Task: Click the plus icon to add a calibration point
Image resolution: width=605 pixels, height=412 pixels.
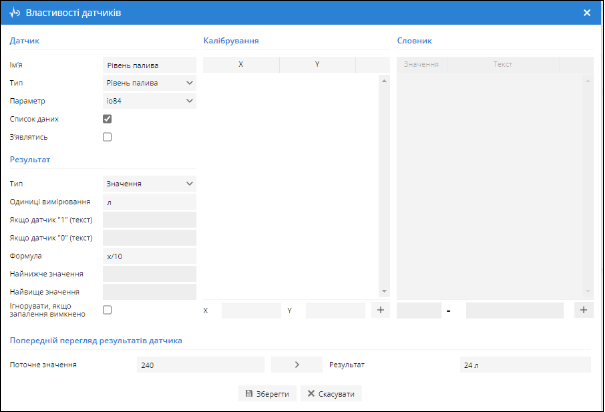Action: (380, 310)
